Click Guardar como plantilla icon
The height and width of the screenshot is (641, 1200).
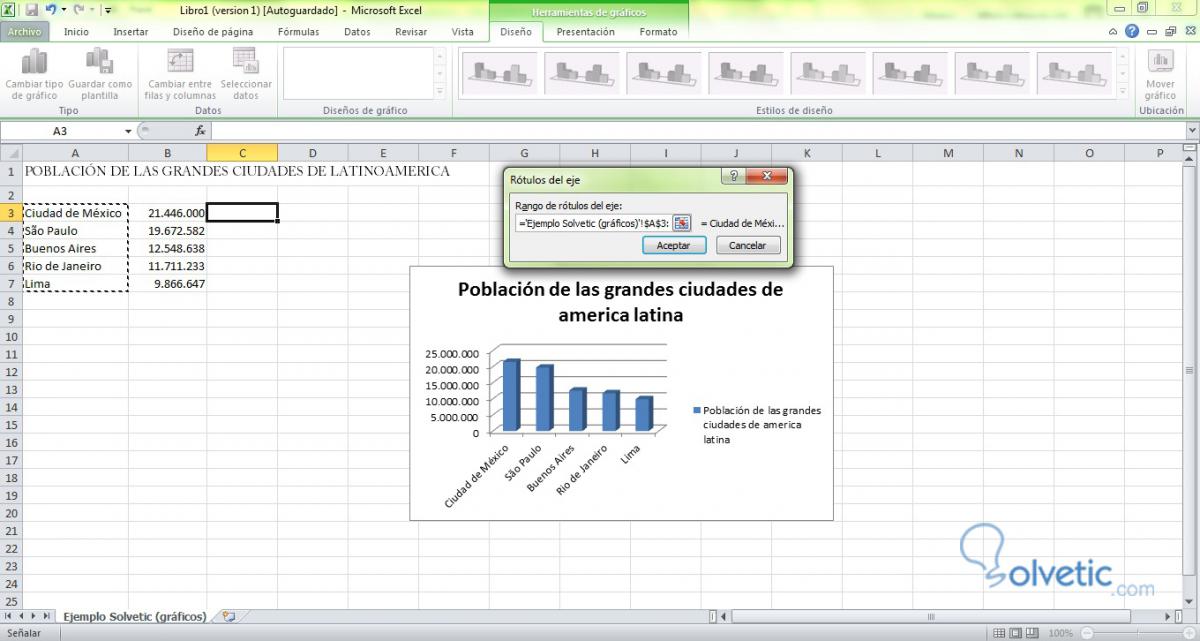(x=99, y=61)
